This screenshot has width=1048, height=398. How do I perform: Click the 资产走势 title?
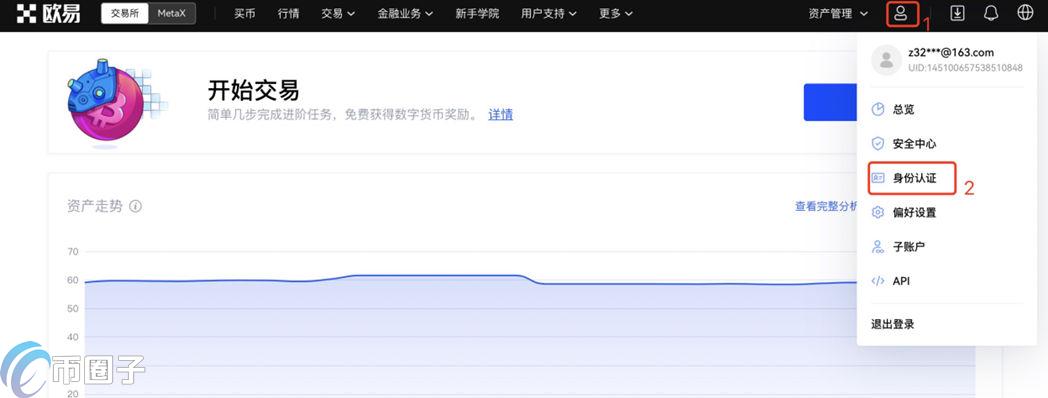pos(95,206)
